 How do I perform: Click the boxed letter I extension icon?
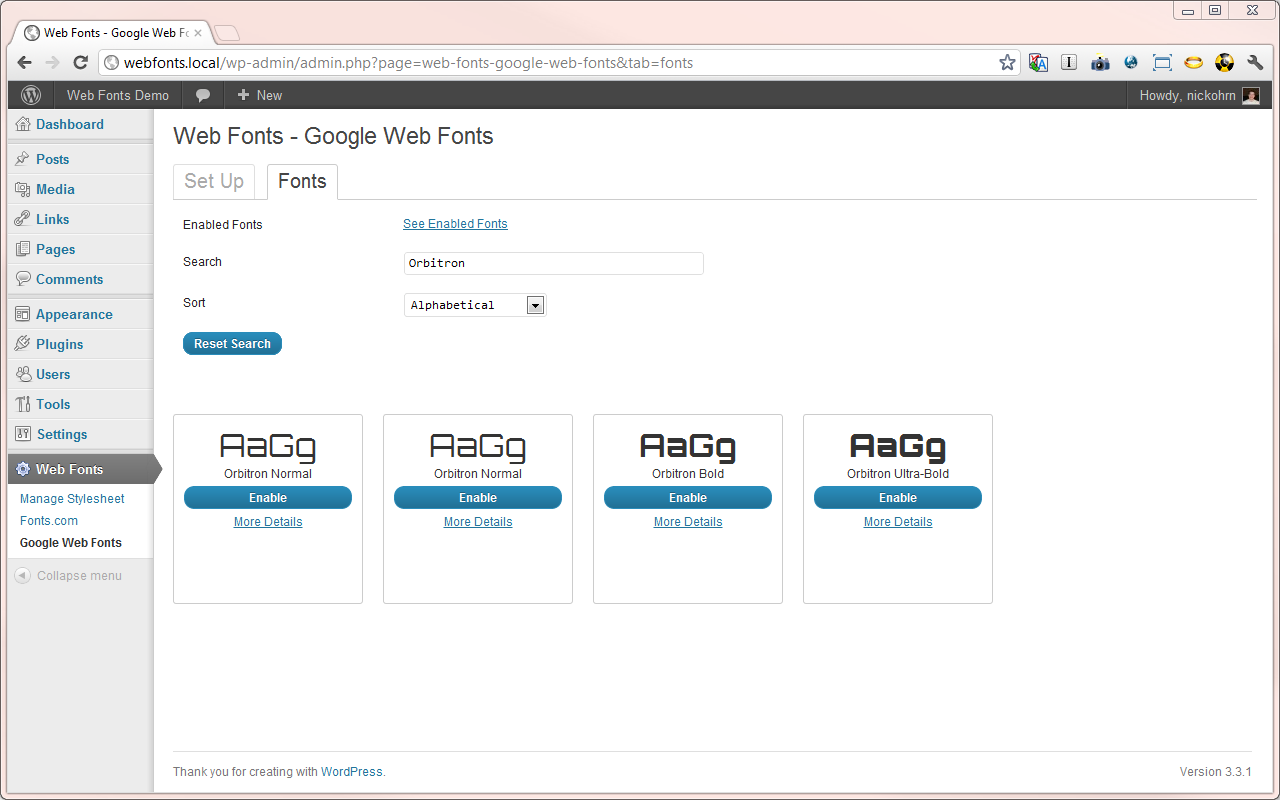[x=1069, y=63]
